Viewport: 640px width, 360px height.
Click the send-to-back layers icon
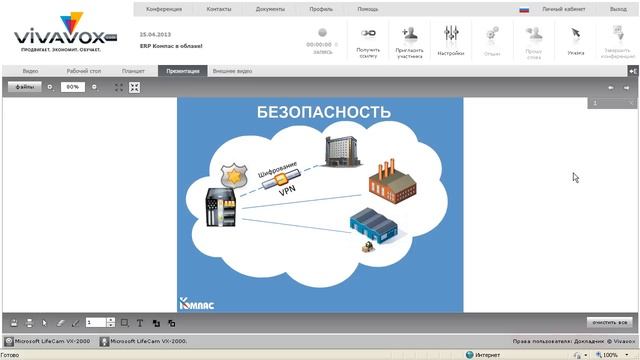click(x=171, y=323)
